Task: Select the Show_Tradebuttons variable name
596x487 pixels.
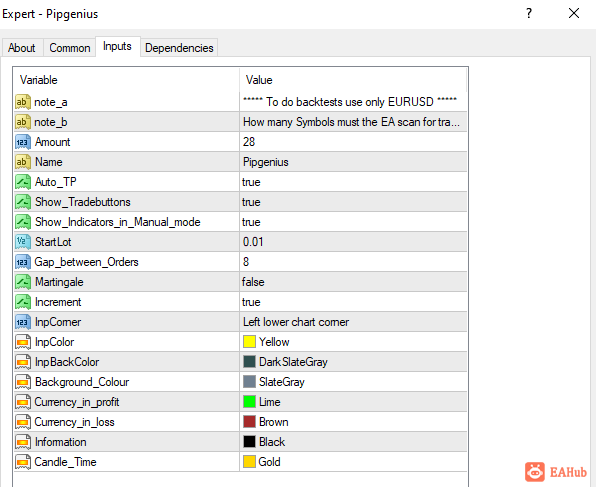Action: click(x=82, y=202)
